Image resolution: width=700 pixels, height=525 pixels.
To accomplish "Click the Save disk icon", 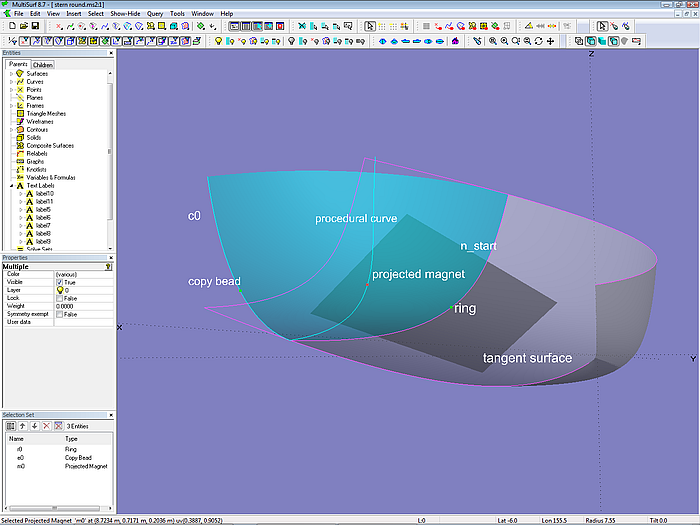I will 35,26.
